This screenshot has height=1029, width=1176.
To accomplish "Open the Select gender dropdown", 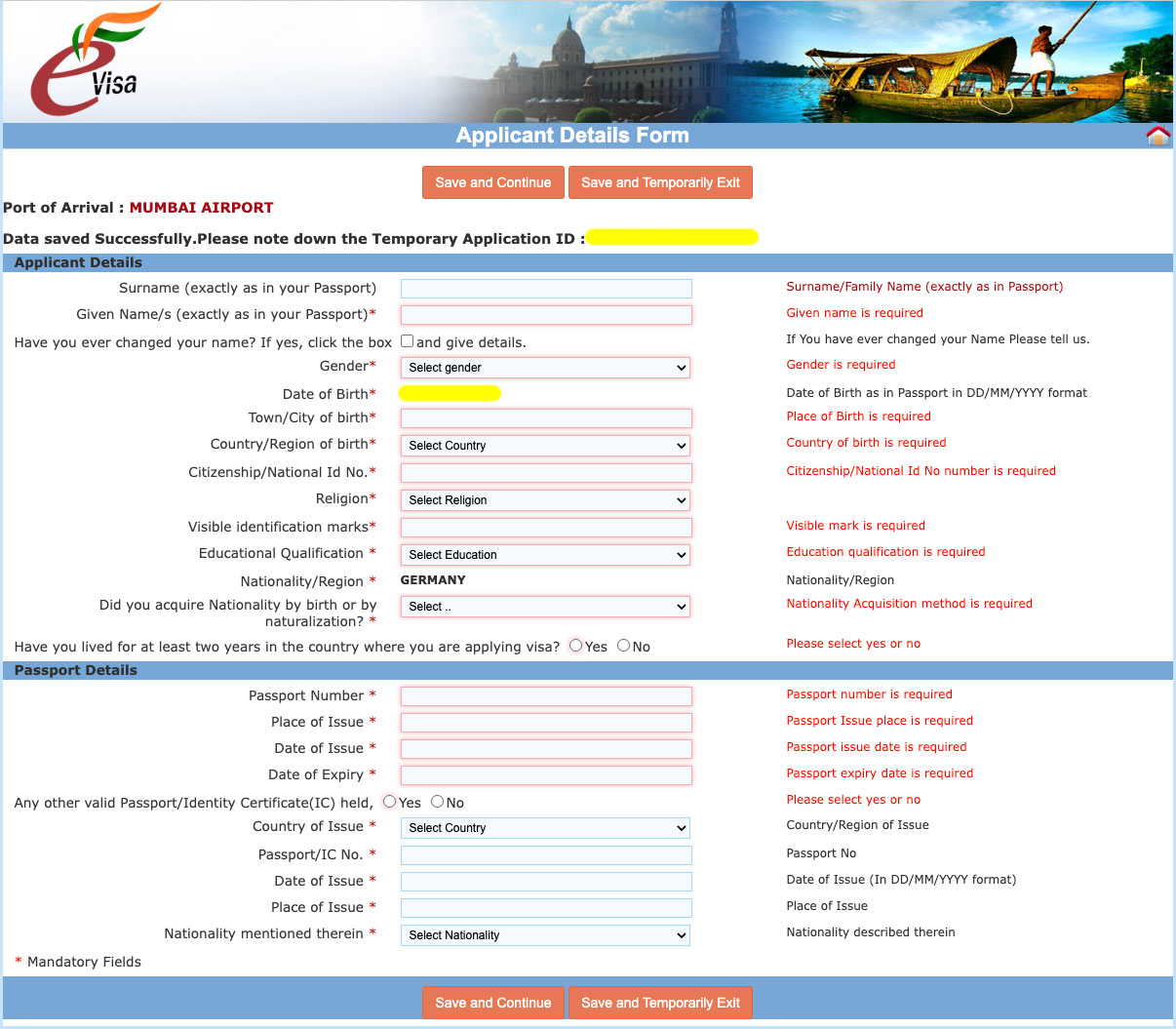I will 544,368.
